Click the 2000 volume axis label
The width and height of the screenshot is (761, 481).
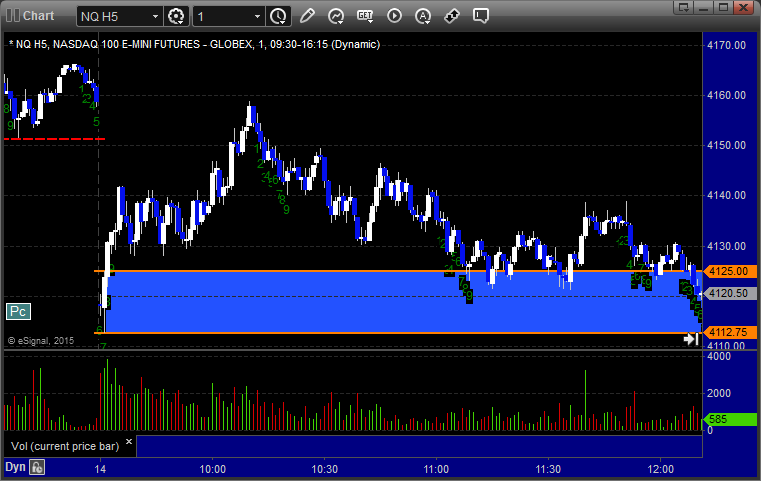pyautogui.click(x=719, y=393)
